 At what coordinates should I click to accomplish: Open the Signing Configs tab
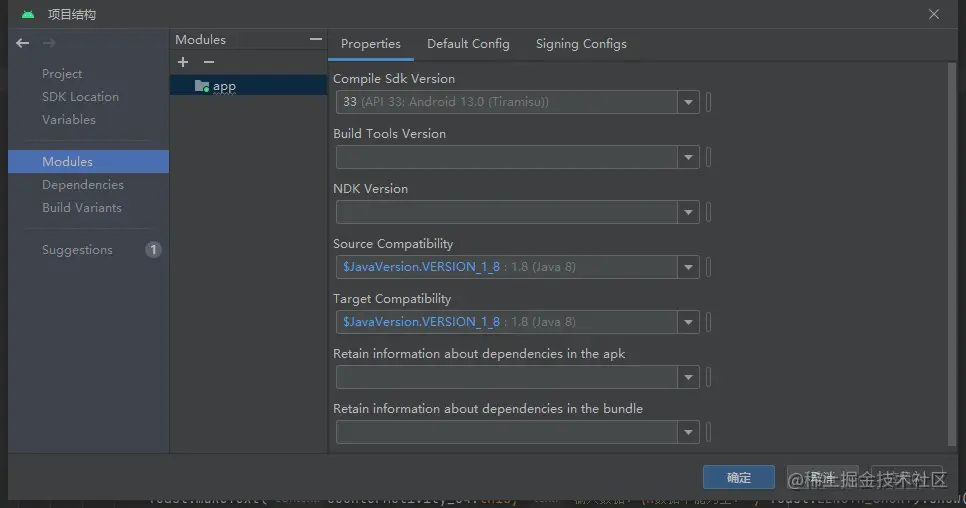[x=581, y=44]
